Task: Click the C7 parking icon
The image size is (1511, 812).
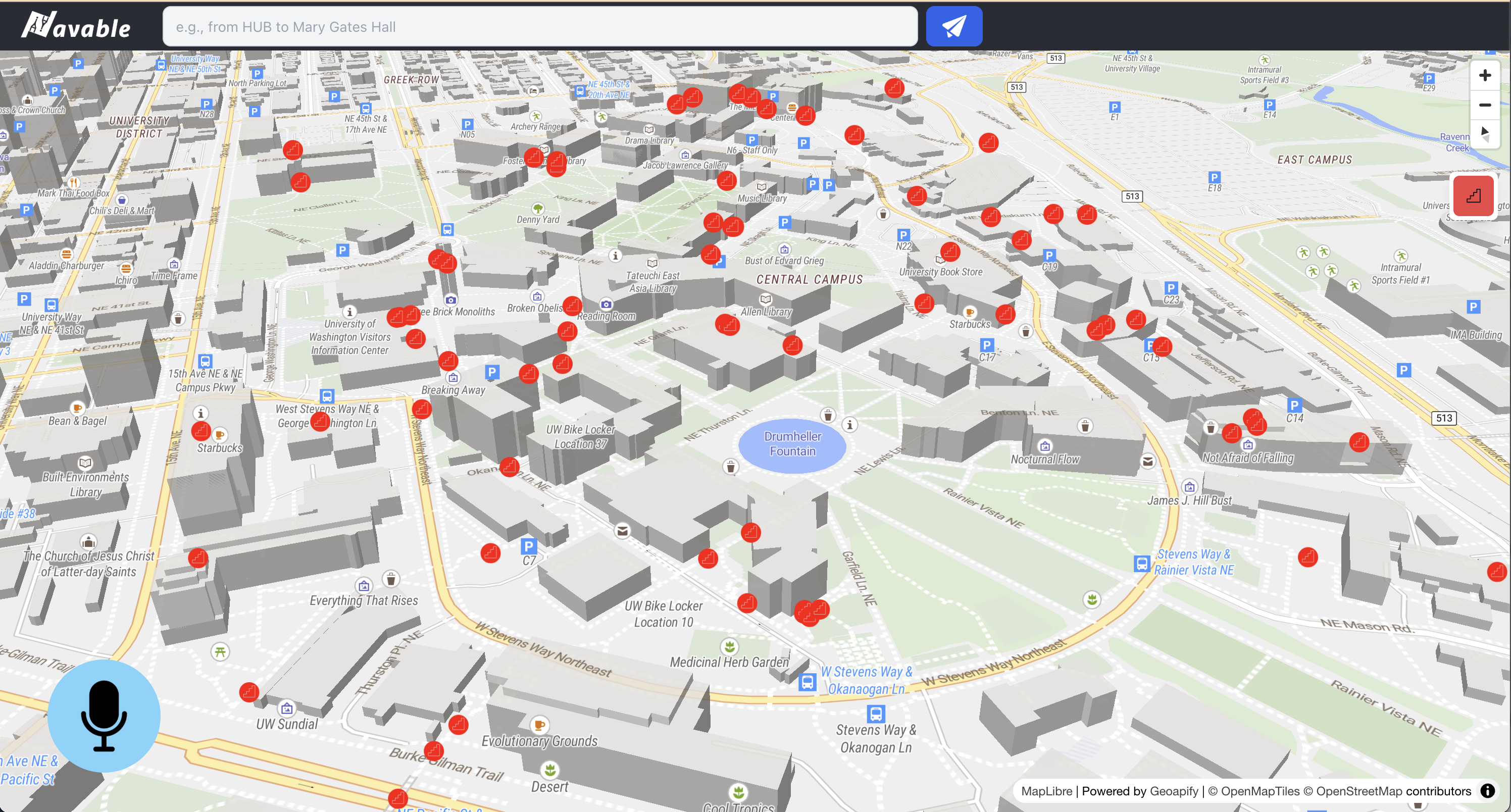Action: pos(529,546)
